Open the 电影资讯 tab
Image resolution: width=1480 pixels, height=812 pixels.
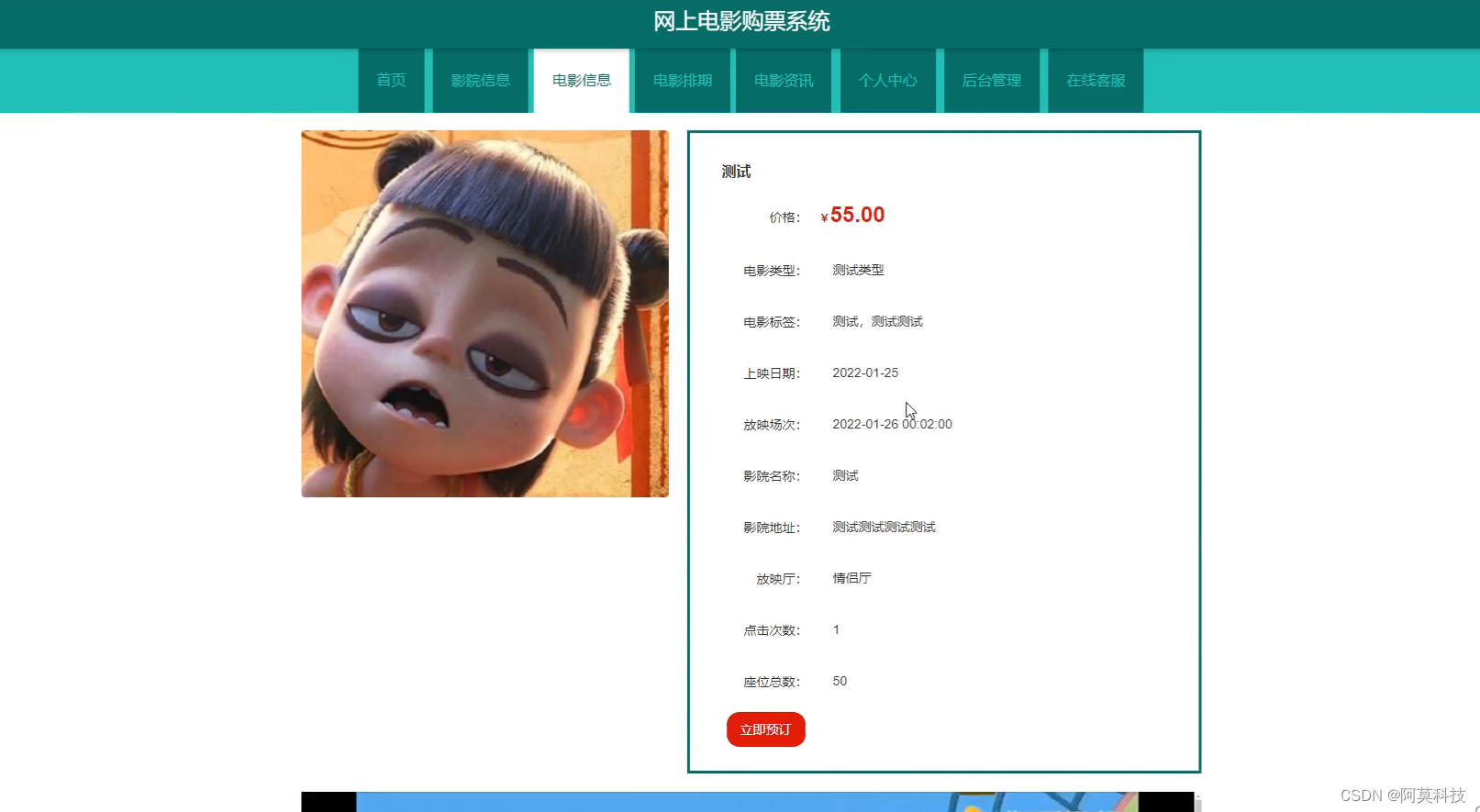click(x=784, y=81)
